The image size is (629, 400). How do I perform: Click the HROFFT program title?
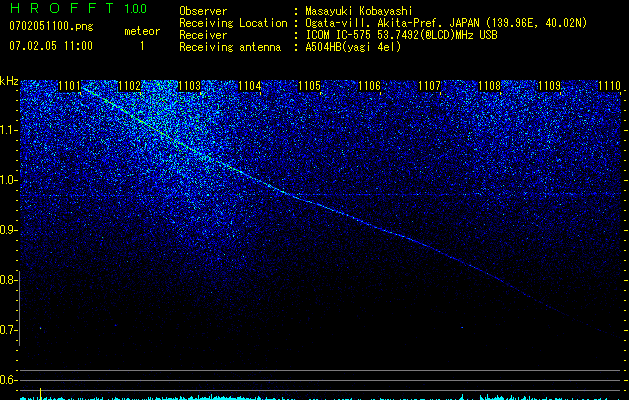pyautogui.click(x=62, y=8)
